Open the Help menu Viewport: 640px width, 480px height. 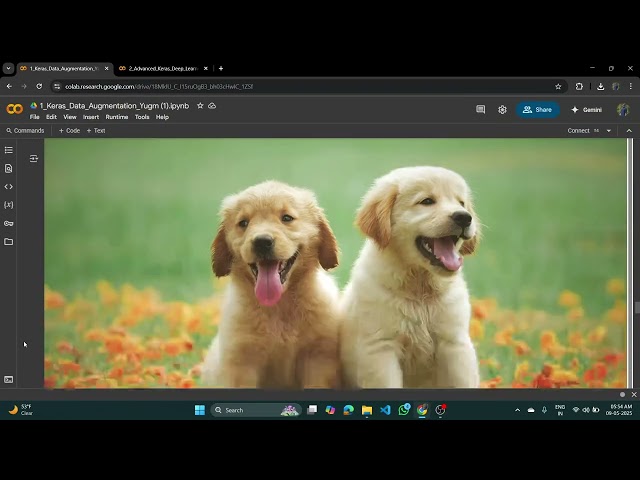[162, 117]
